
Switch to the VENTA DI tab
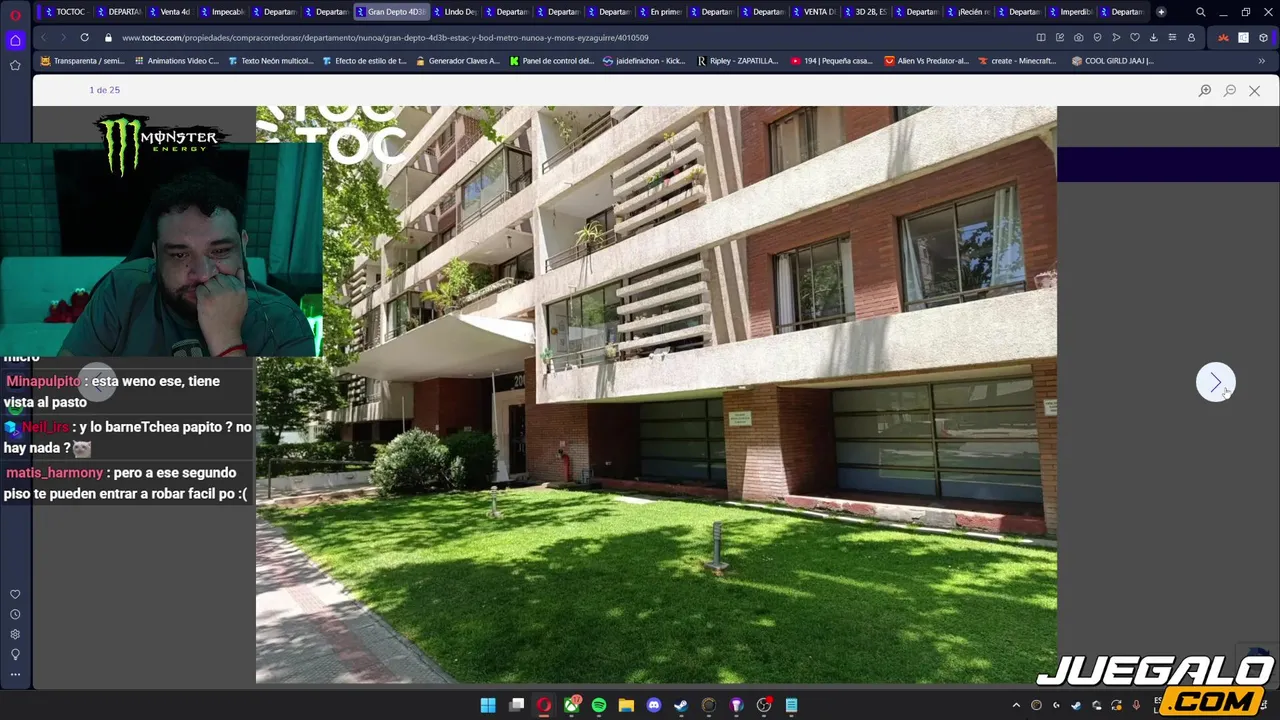[x=814, y=12]
